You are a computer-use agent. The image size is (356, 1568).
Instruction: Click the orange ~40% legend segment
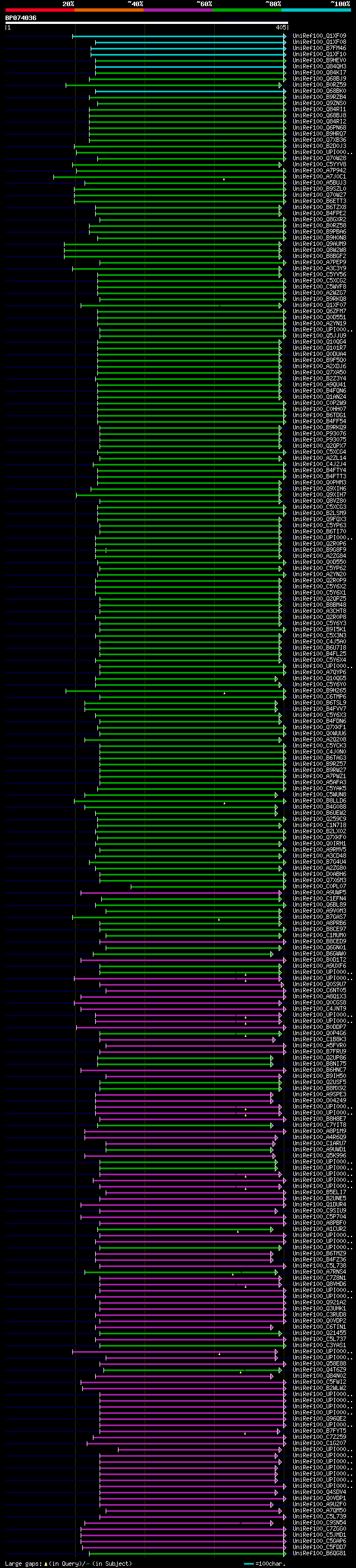(109, 10)
